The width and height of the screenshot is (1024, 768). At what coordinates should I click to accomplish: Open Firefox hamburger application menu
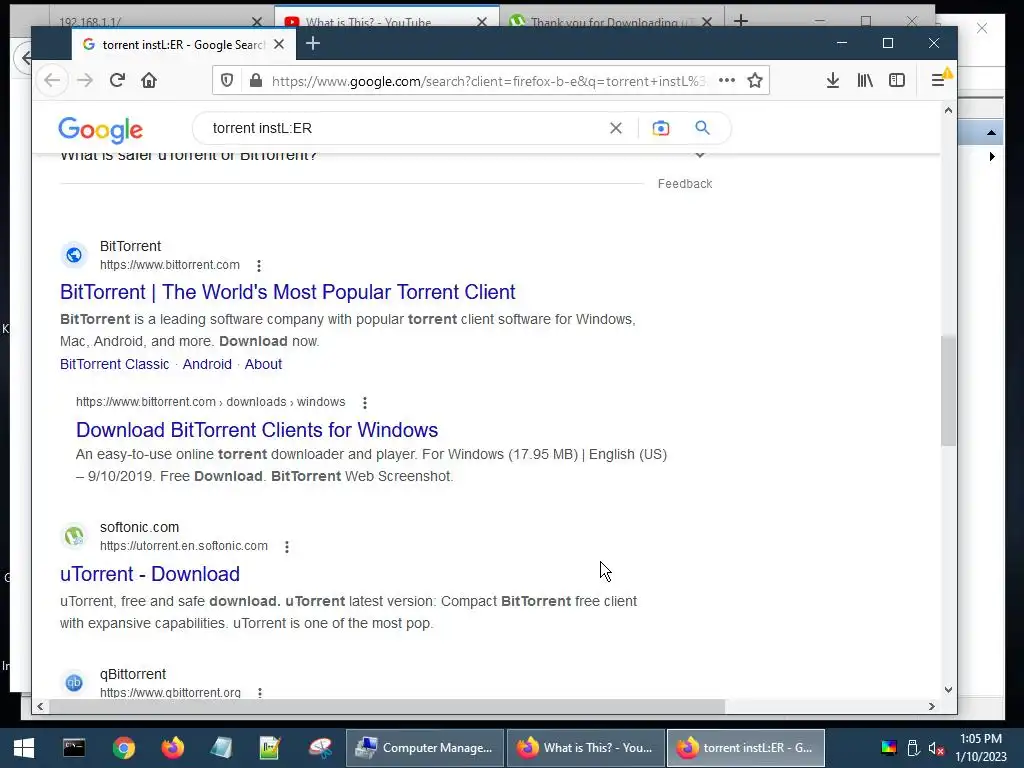coord(938,80)
